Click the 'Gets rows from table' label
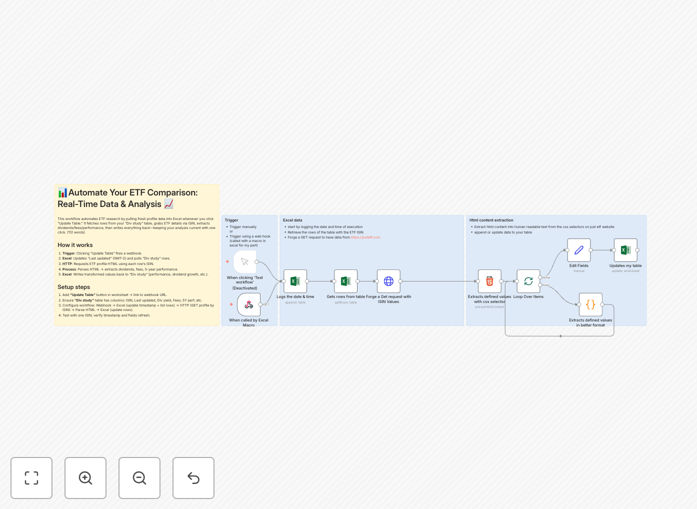Screen dimensions: 697x509 click(x=345, y=297)
